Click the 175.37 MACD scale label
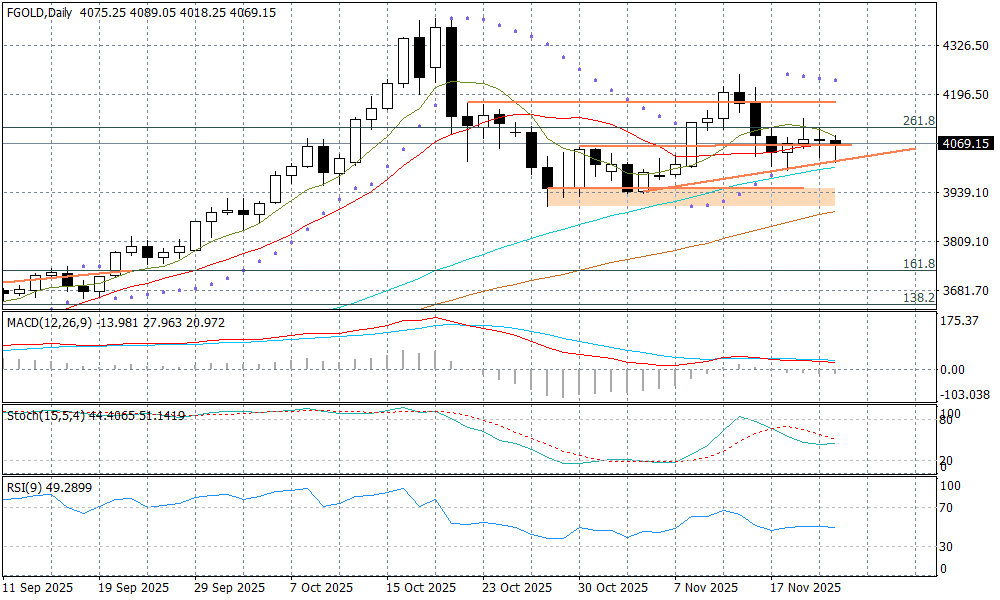 click(962, 320)
